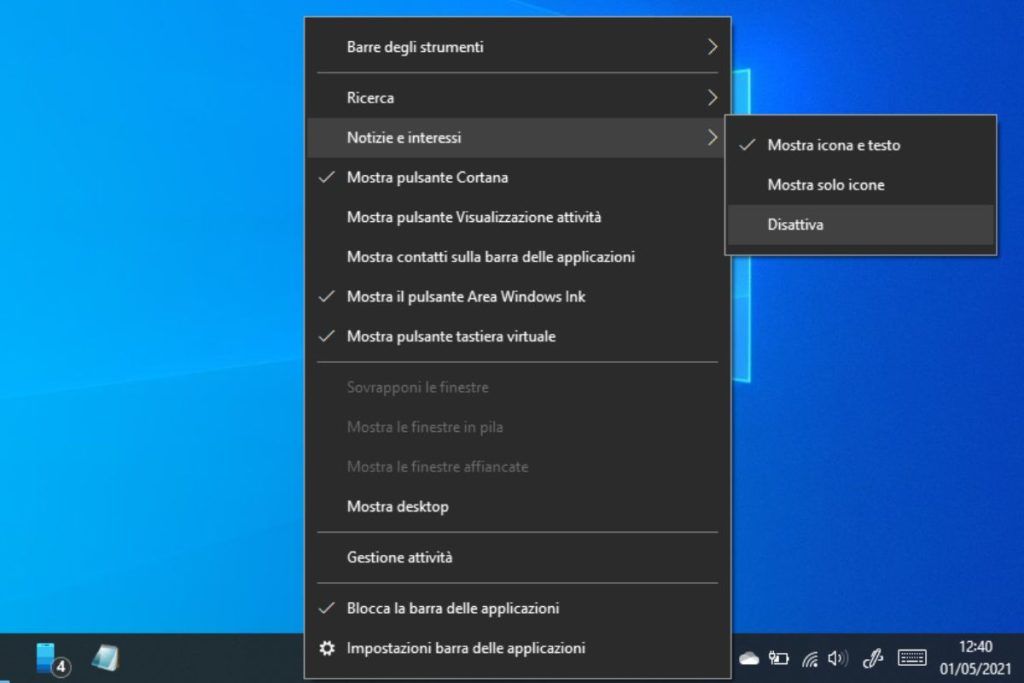Open the touch keyboard icon
The width and height of the screenshot is (1024, 683).
(x=912, y=658)
